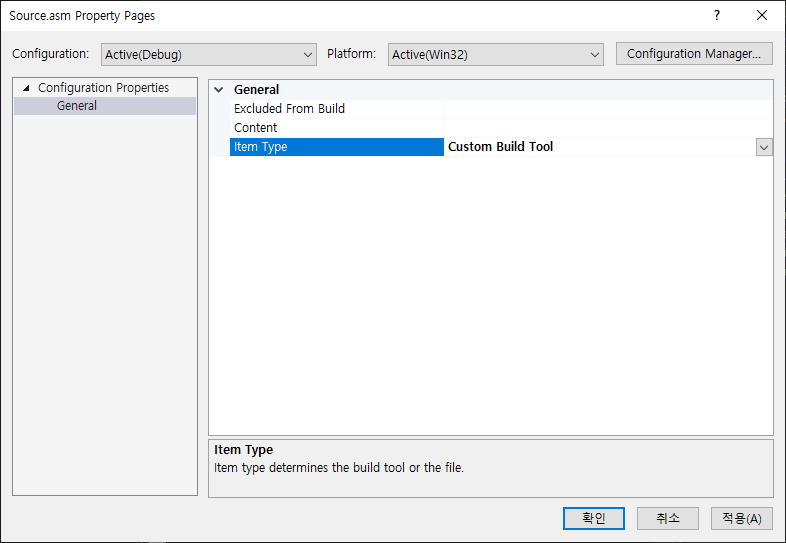The image size is (786, 543).
Task: Close the Source.asm Property Pages dialog
Action: (x=762, y=16)
